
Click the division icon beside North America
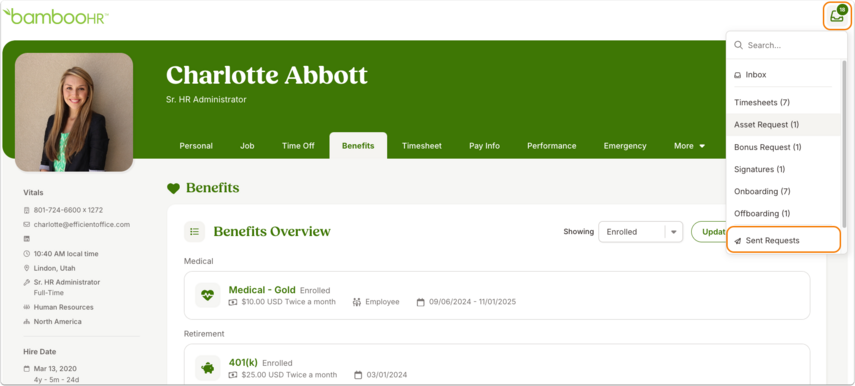26,322
